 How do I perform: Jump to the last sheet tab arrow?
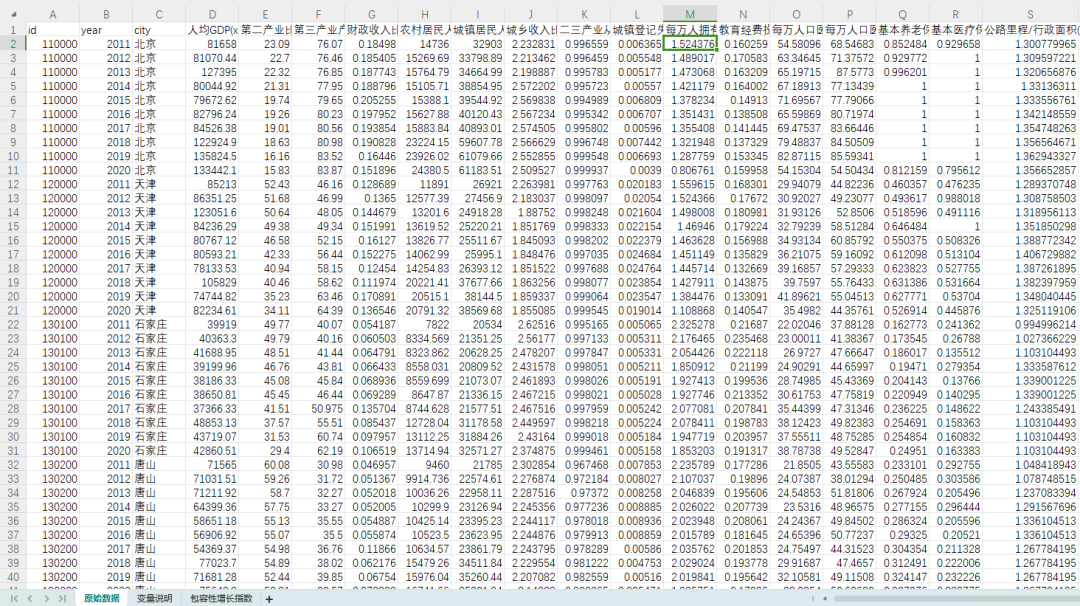(62, 598)
